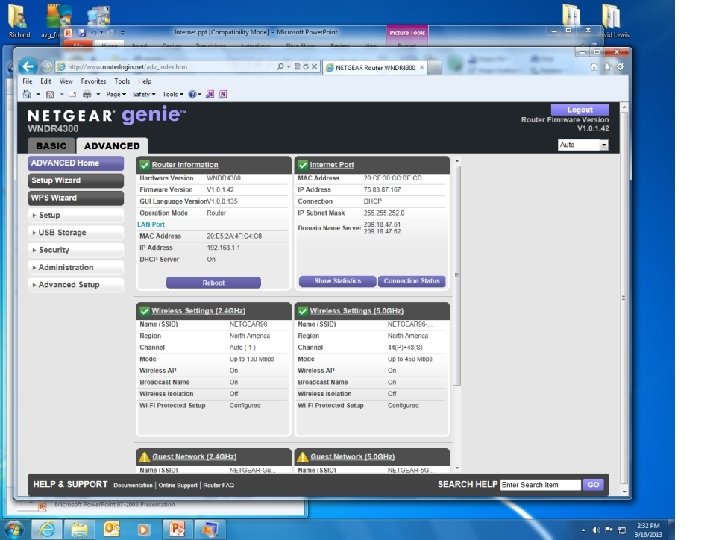This screenshot has height=540, width=720.
Task: Click the Send to OneNote icon
Action: pyautogui.click(x=210, y=95)
